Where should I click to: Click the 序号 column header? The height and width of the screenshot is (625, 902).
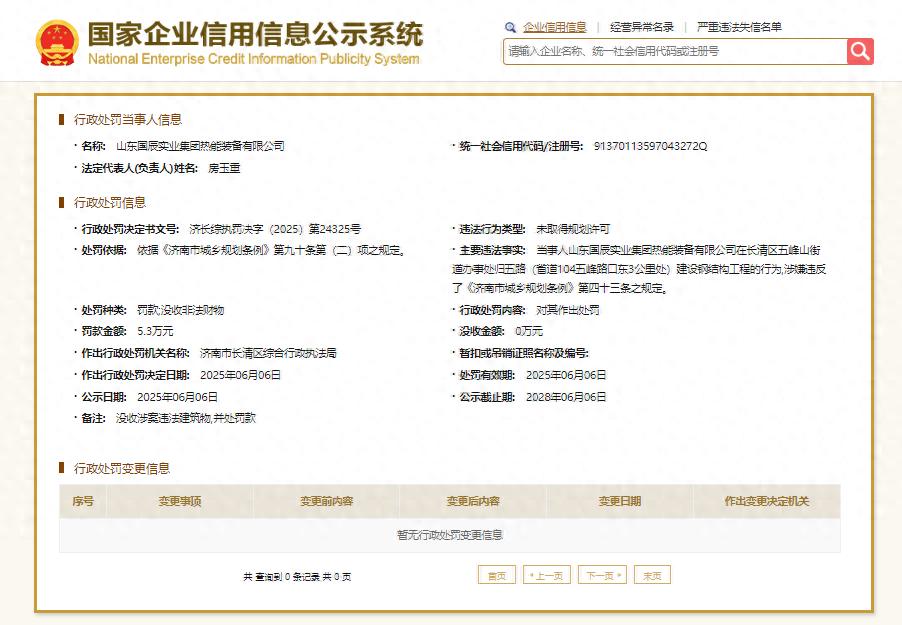click(x=83, y=501)
